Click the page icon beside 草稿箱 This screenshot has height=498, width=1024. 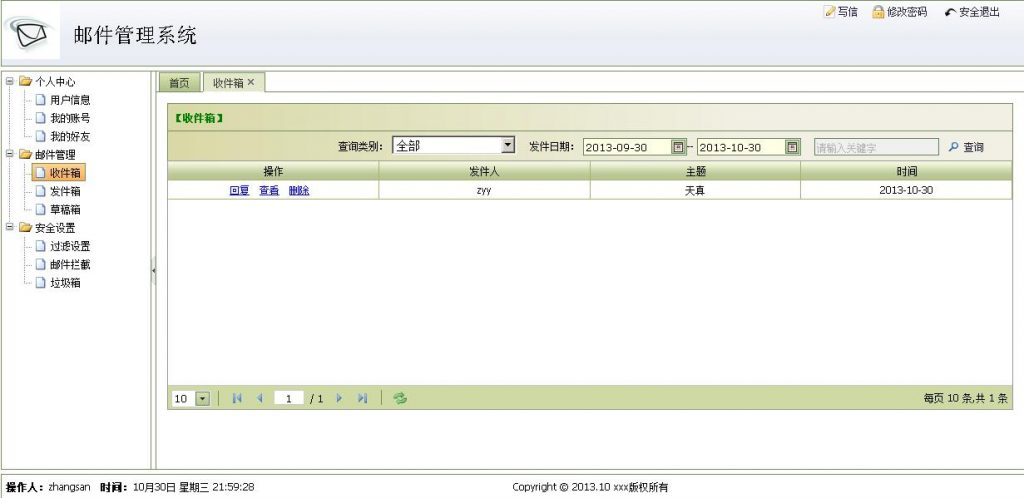pyautogui.click(x=40, y=210)
